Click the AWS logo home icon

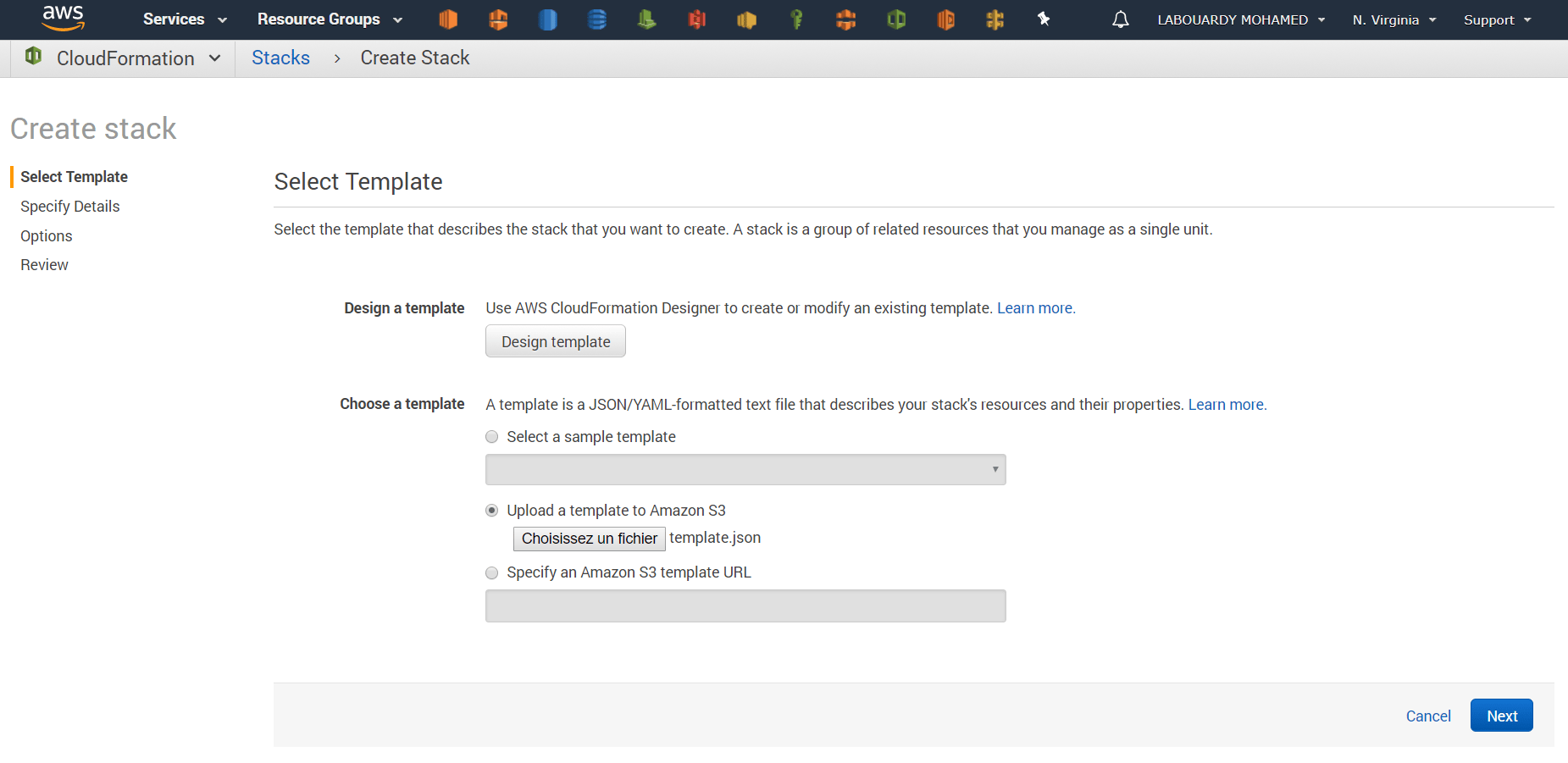[x=64, y=18]
